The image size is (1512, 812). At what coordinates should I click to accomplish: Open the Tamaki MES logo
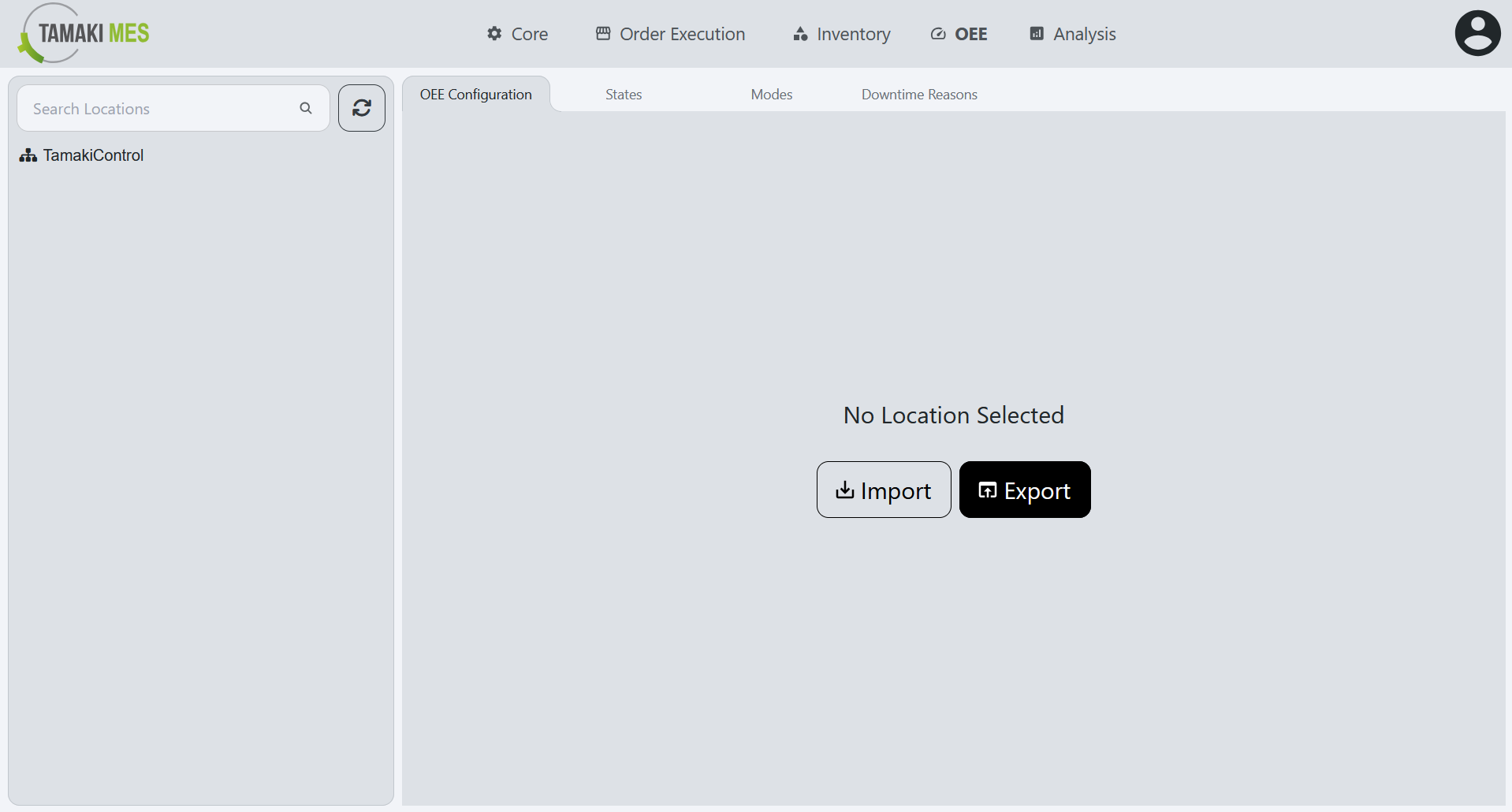pos(82,33)
